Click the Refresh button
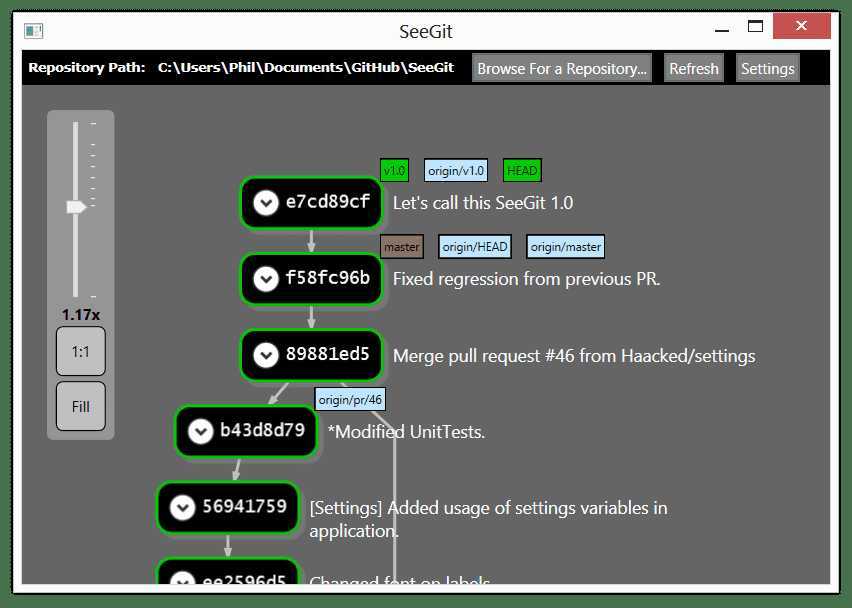The width and height of the screenshot is (852, 608). click(x=693, y=68)
